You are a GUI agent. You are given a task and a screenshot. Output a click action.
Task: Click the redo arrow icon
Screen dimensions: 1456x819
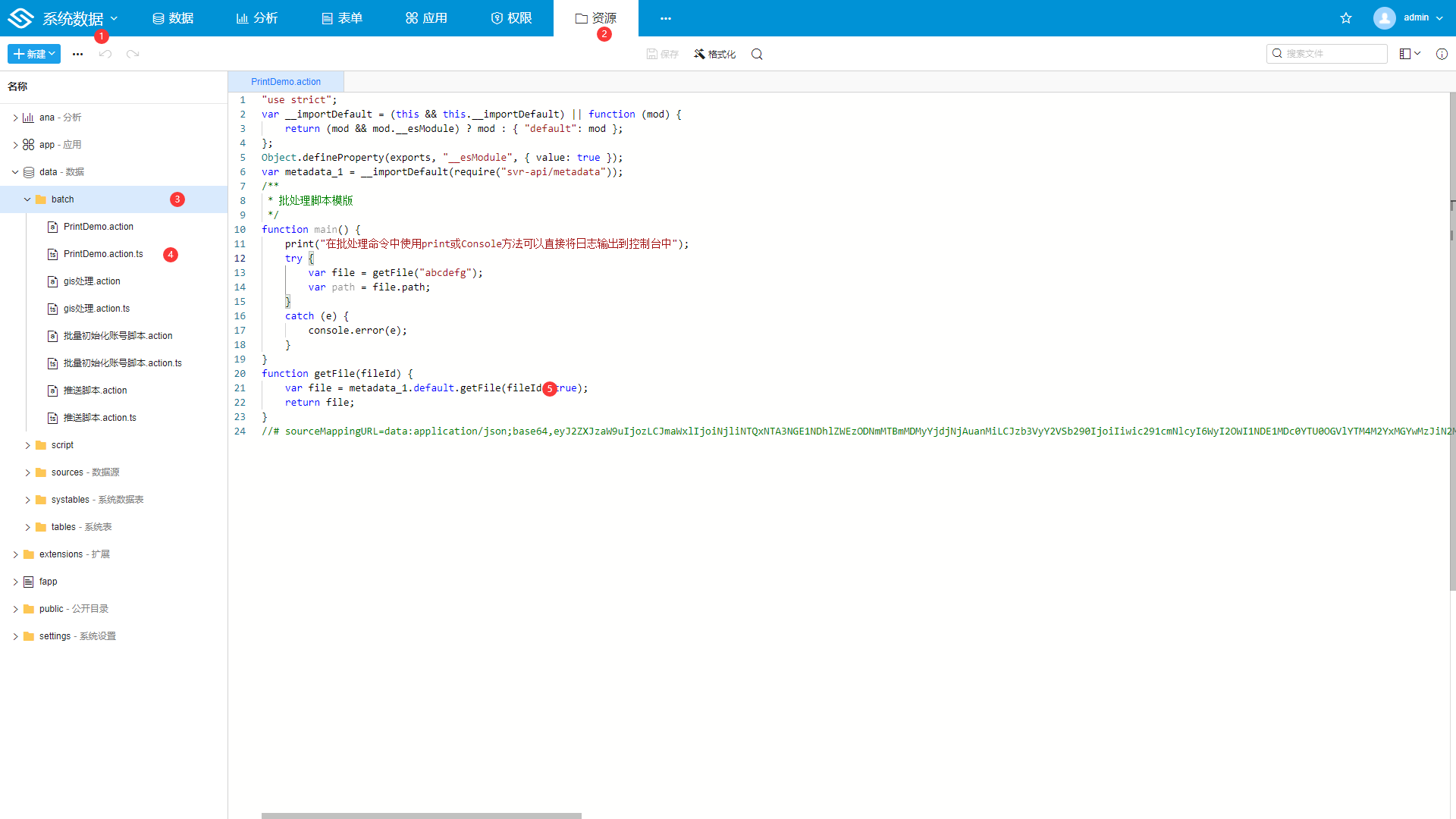[133, 54]
